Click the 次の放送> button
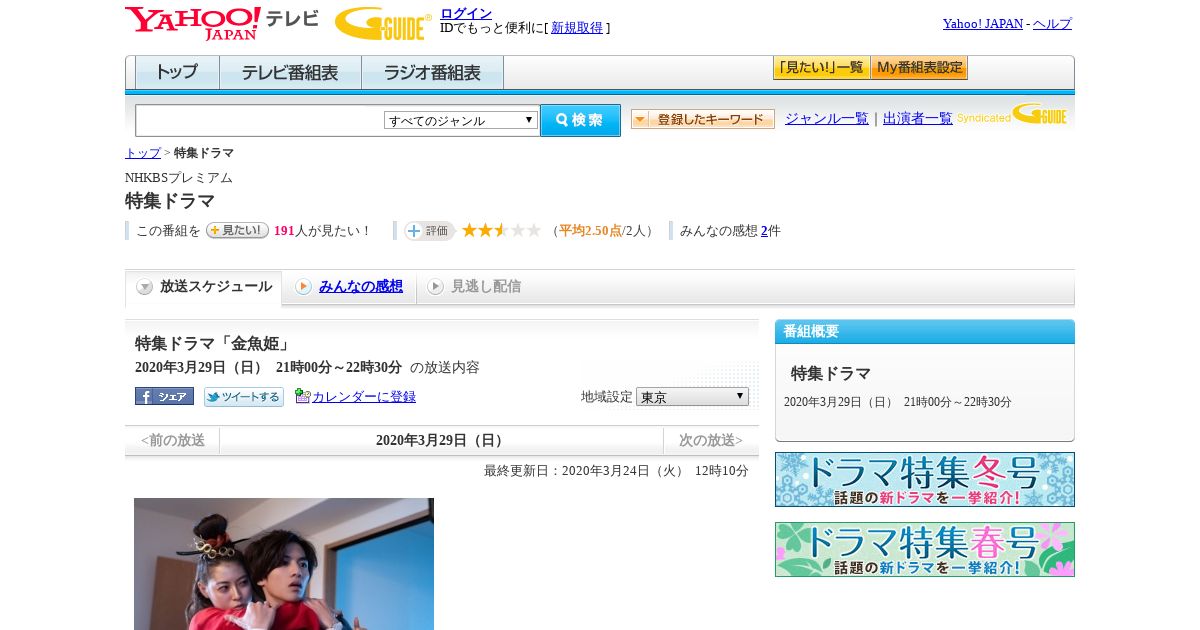 (711, 440)
